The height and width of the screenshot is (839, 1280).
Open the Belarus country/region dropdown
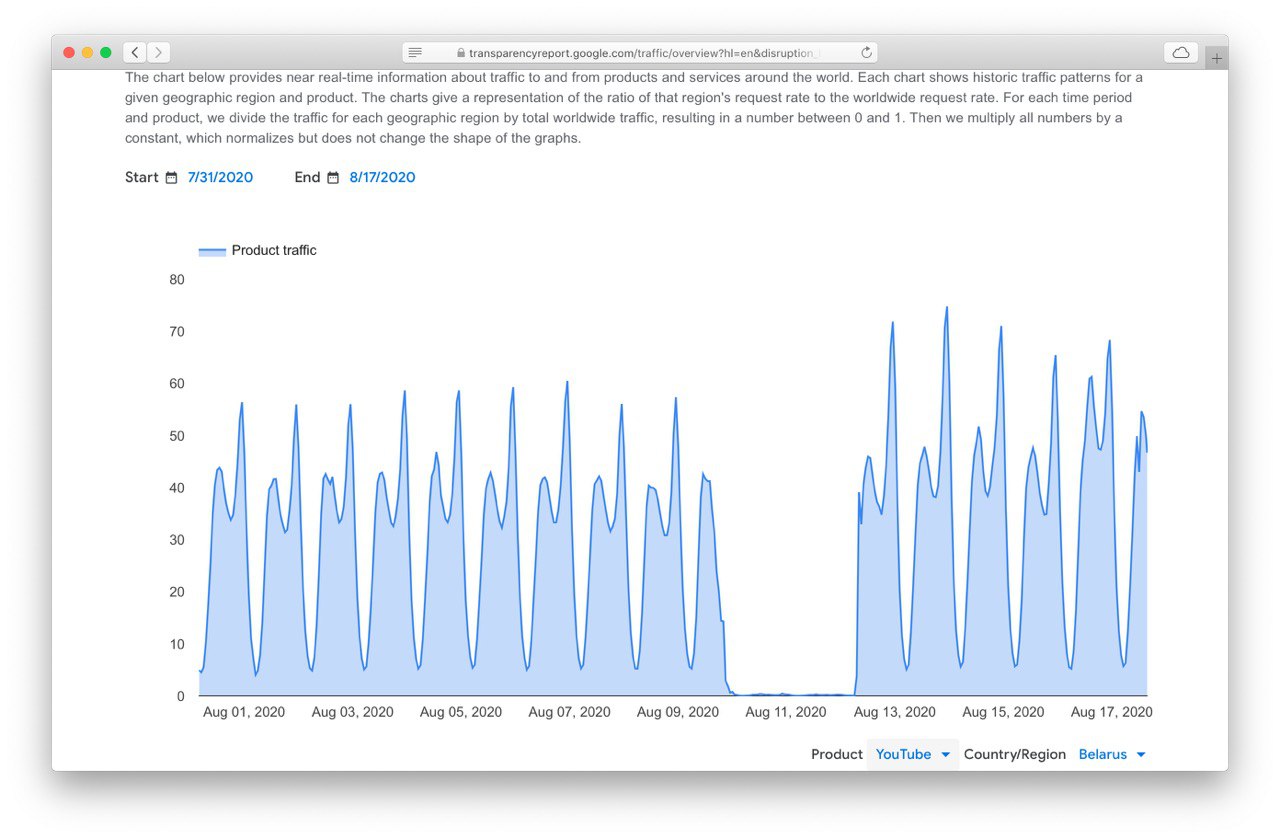1112,754
